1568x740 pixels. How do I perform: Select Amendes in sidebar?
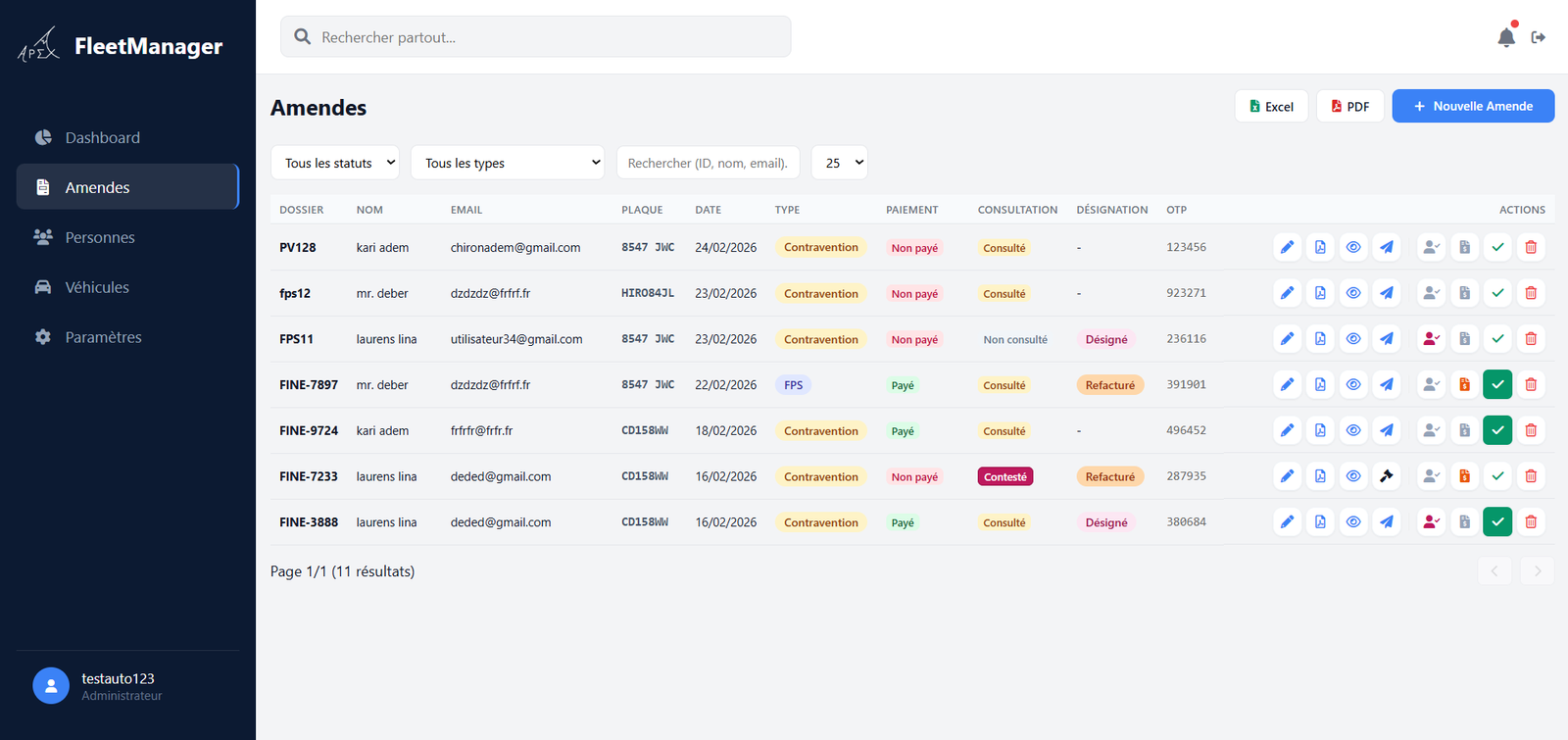pos(127,187)
